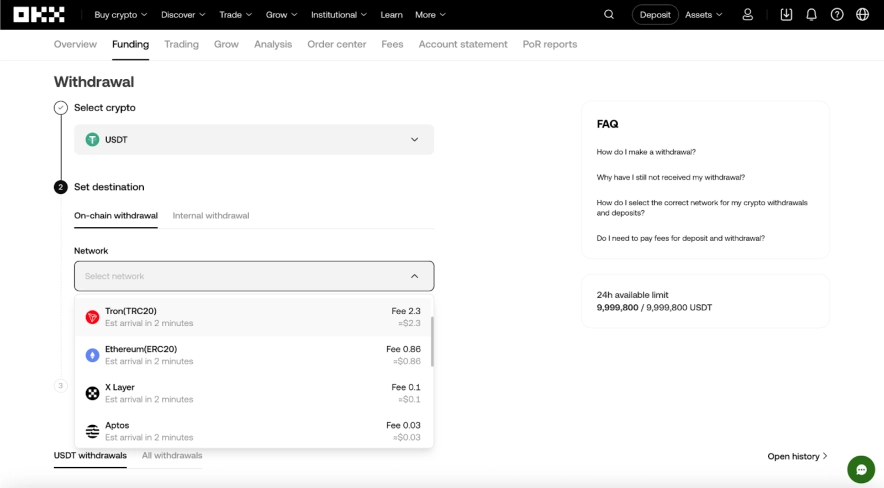Switch to the Internal withdrawal tab
This screenshot has width=884, height=488.
point(211,216)
